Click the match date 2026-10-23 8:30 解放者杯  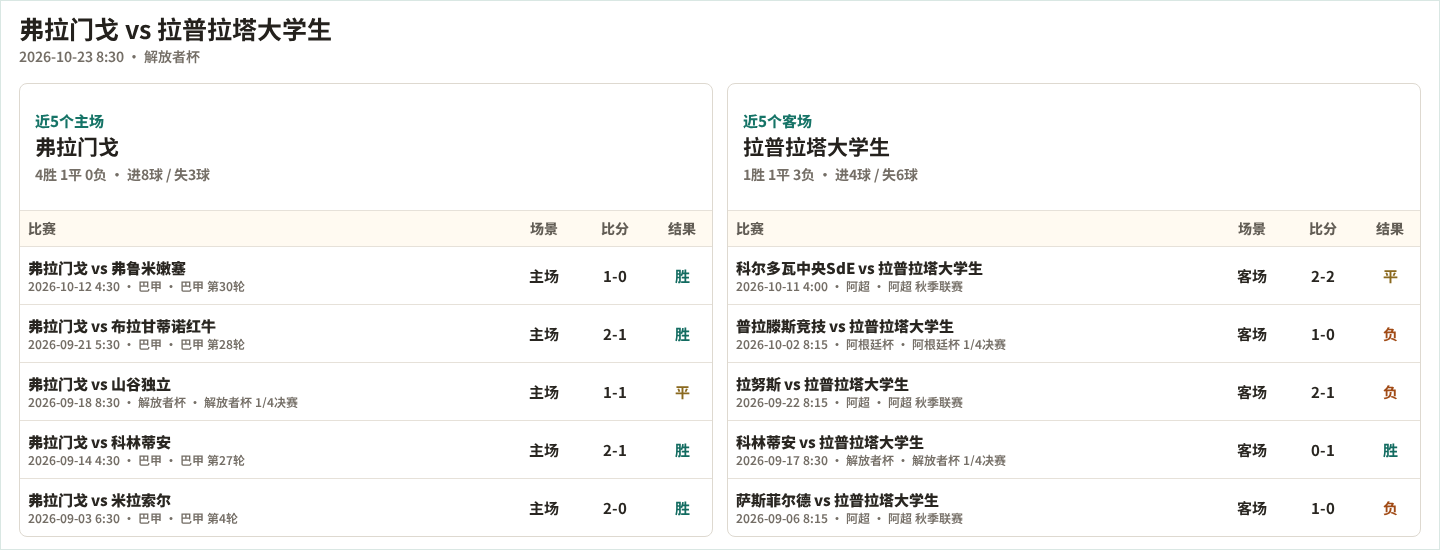pyautogui.click(x=109, y=57)
